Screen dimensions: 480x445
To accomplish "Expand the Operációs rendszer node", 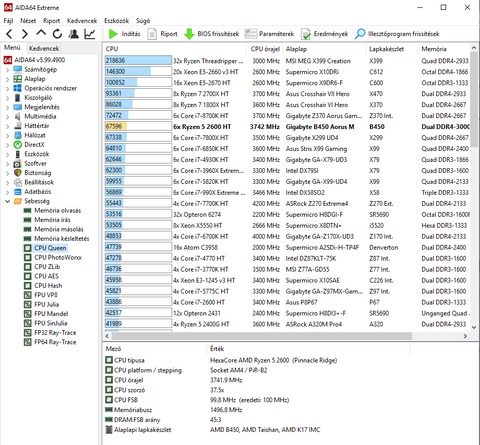I will pyautogui.click(x=7, y=88).
